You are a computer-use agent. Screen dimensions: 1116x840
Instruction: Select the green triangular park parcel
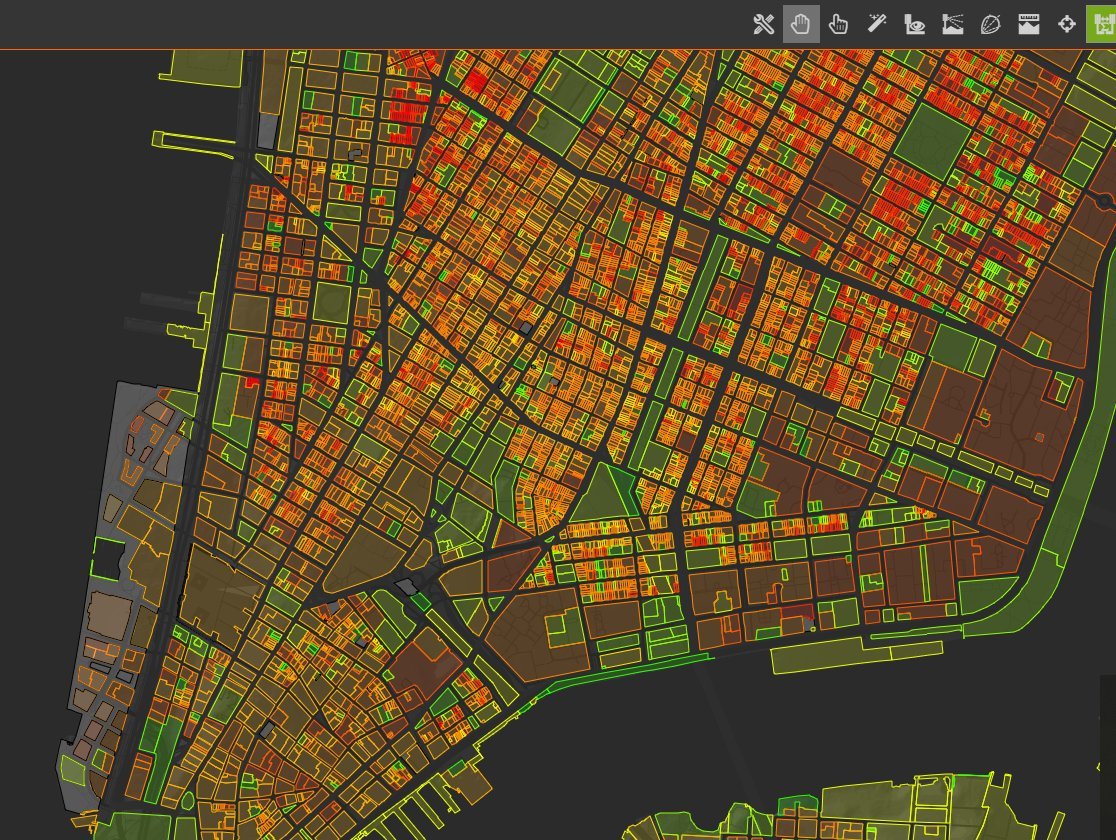[605, 497]
